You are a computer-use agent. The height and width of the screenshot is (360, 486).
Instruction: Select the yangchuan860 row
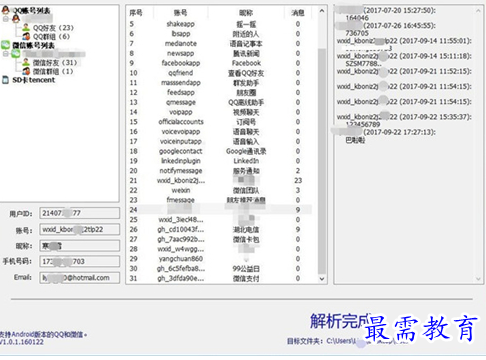[x=220, y=259]
